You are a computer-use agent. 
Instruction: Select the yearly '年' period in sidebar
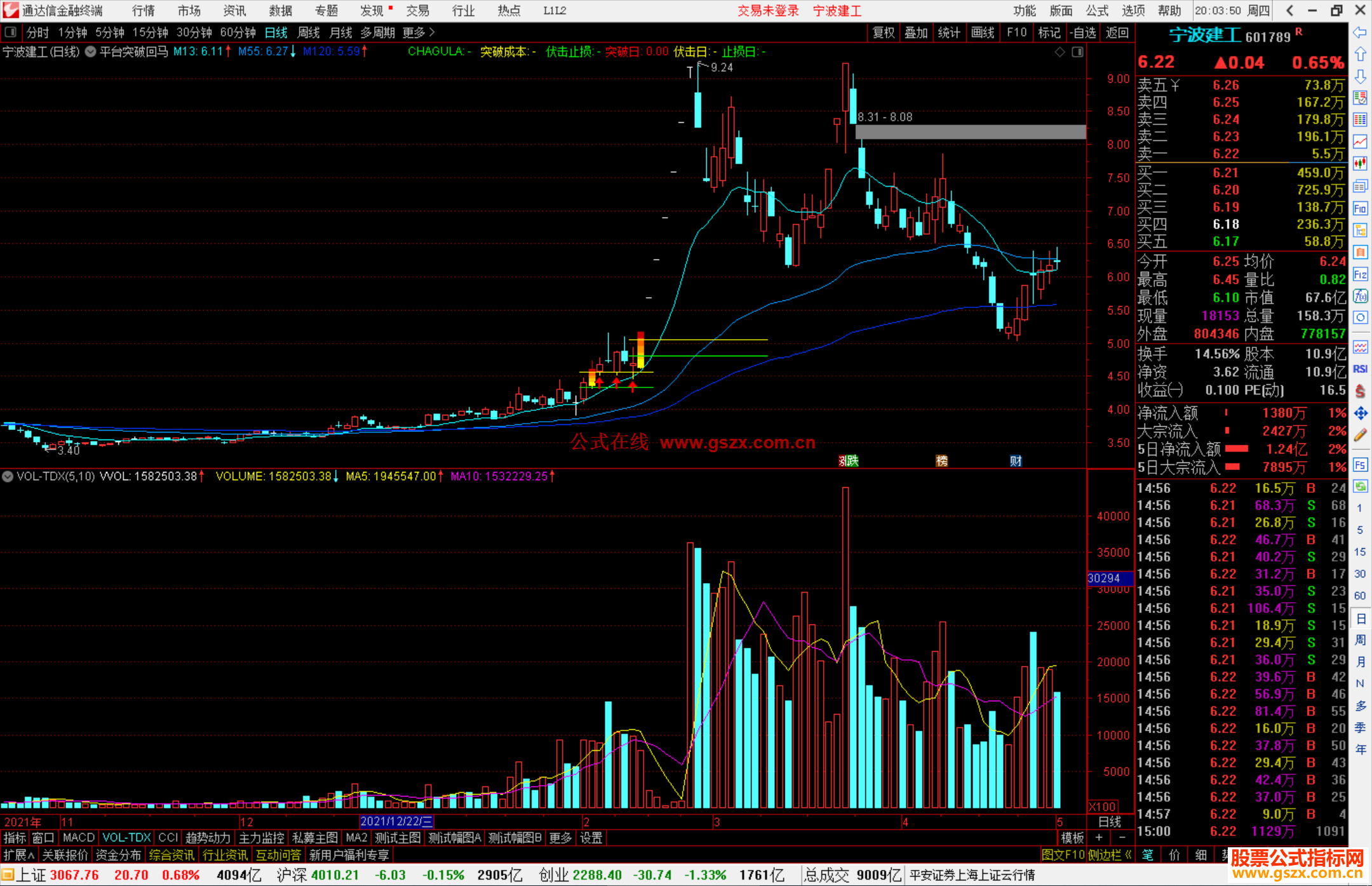pos(1360,749)
